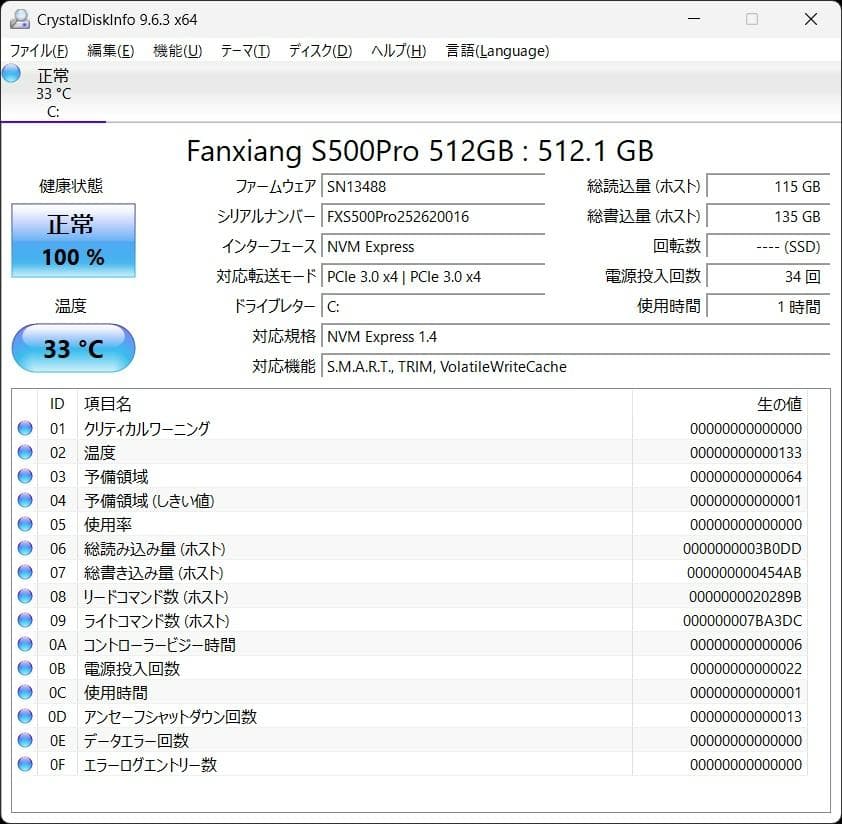Click the indicator icon for 使用率 (ID 05)
The height and width of the screenshot is (824, 842).
click(25, 524)
